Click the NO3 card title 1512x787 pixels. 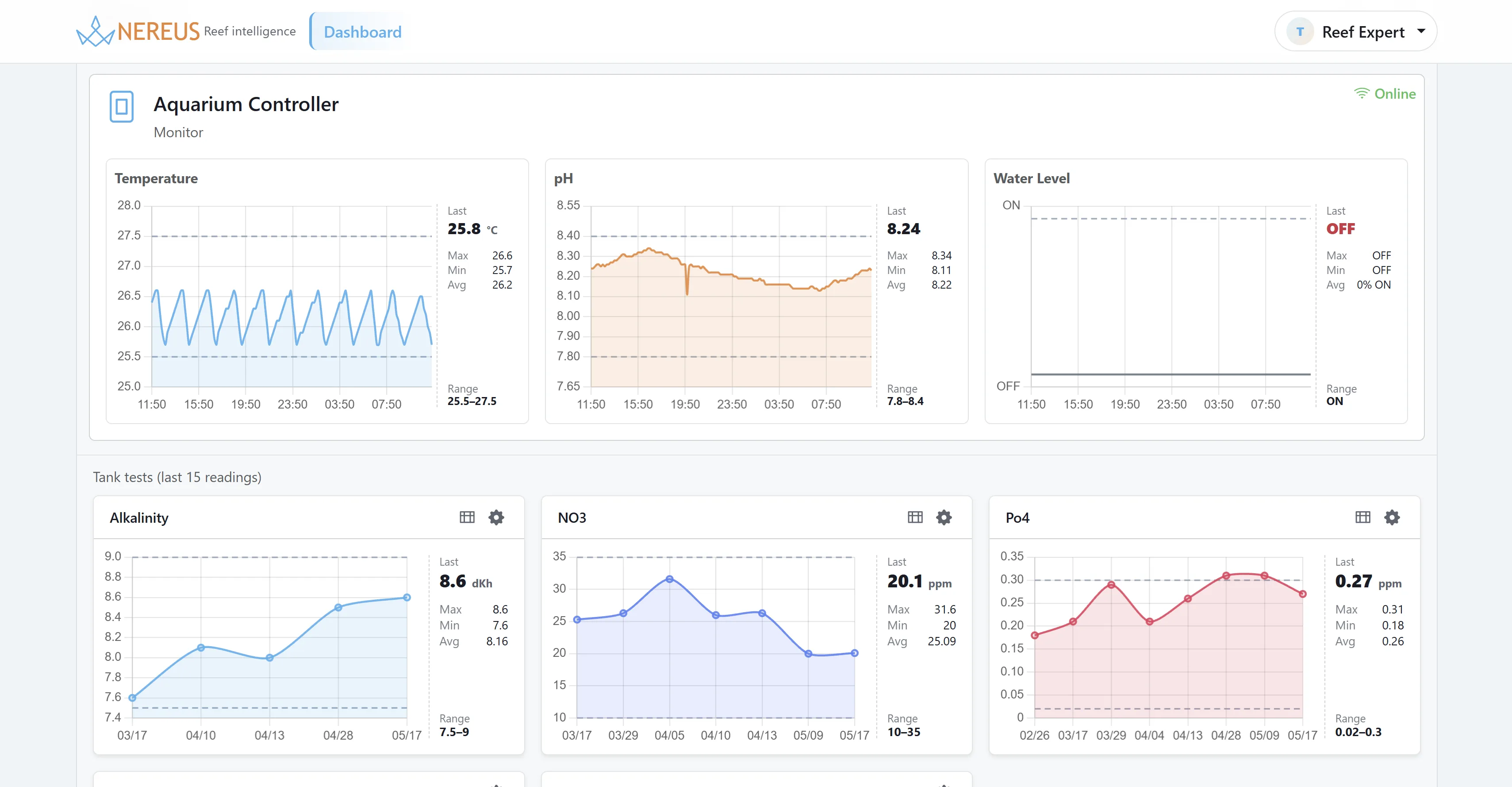coord(572,517)
